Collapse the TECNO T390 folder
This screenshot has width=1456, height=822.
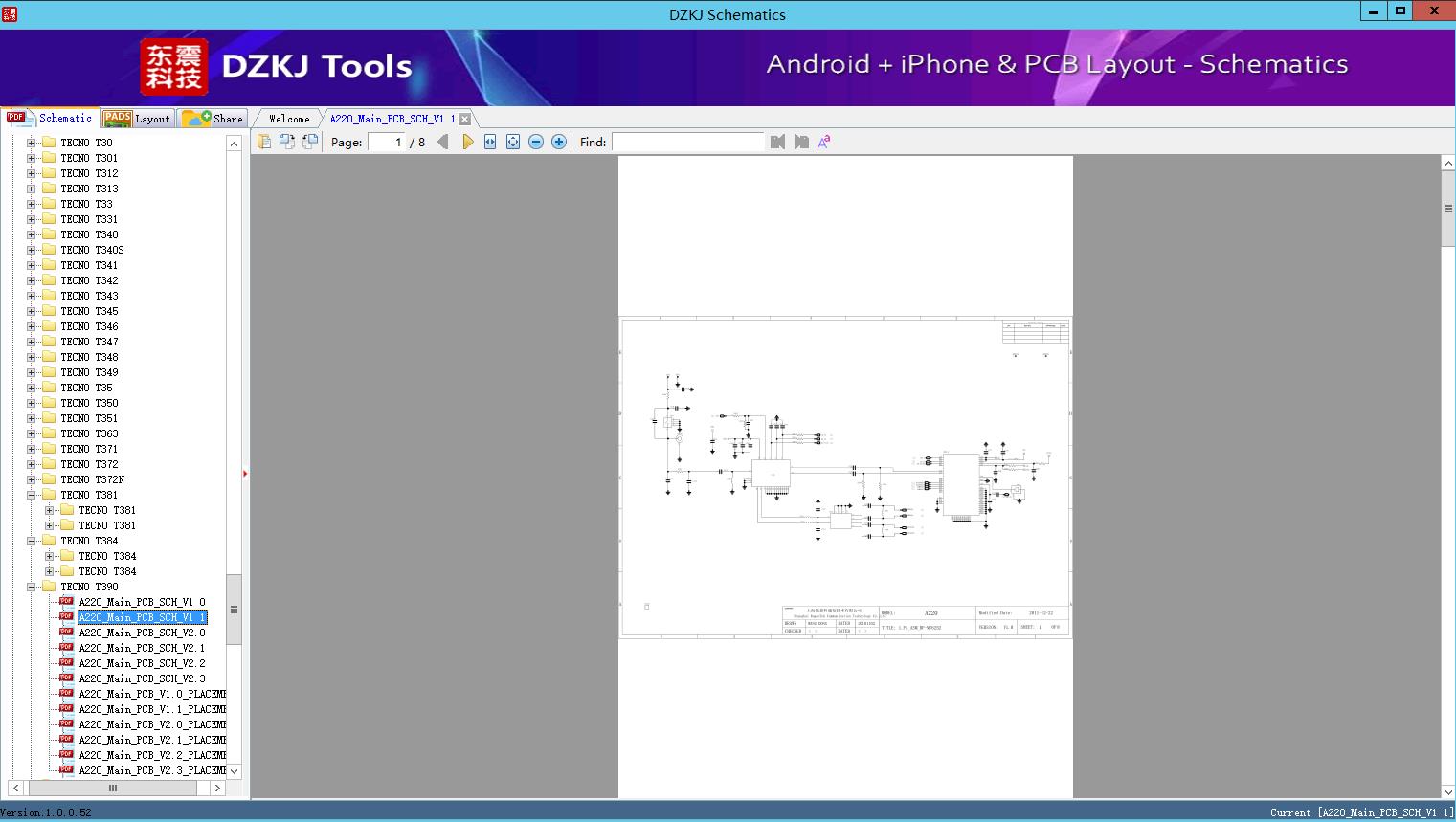(31, 587)
